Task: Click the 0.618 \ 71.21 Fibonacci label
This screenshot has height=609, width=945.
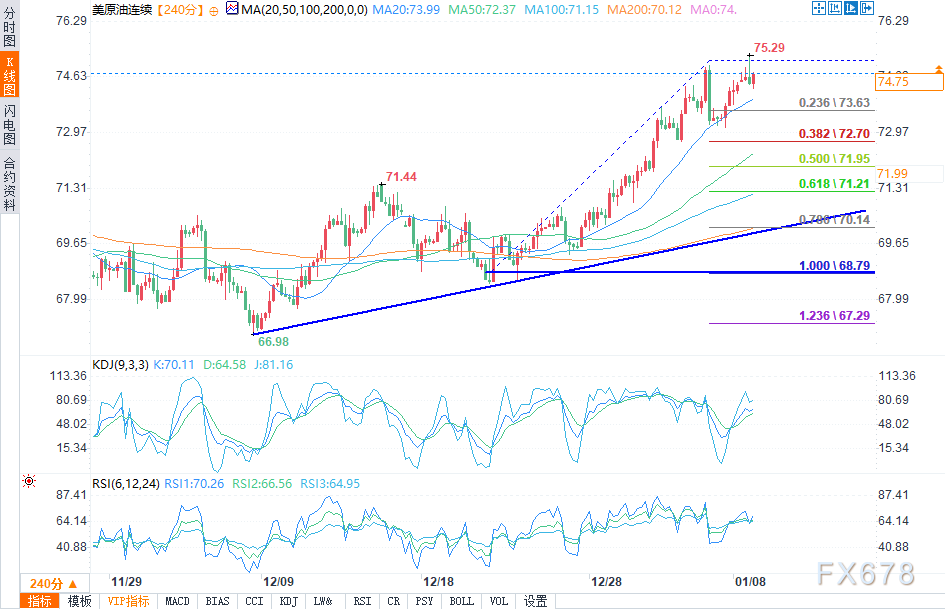Action: pyautogui.click(x=835, y=184)
